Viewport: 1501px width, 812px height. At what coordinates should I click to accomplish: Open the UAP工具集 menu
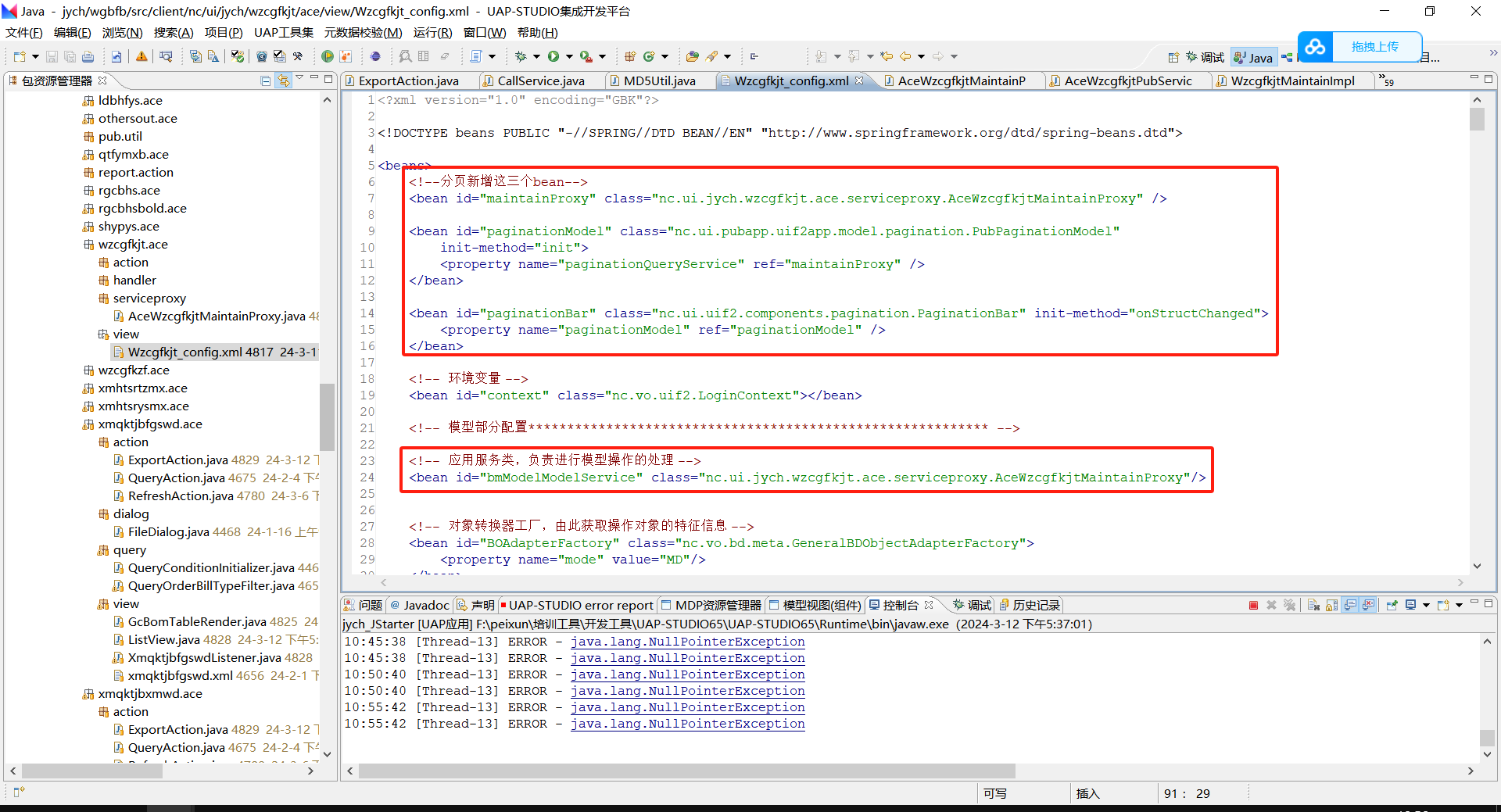(x=284, y=32)
